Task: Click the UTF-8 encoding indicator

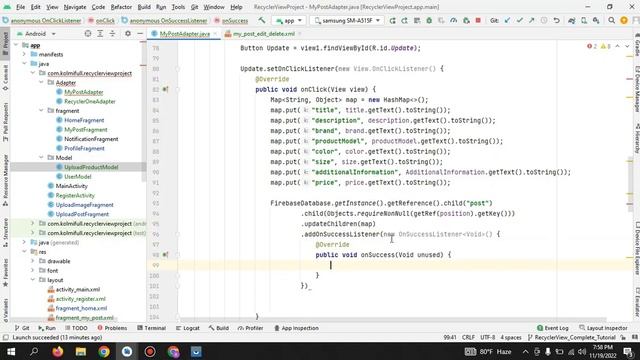Action: pos(487,338)
